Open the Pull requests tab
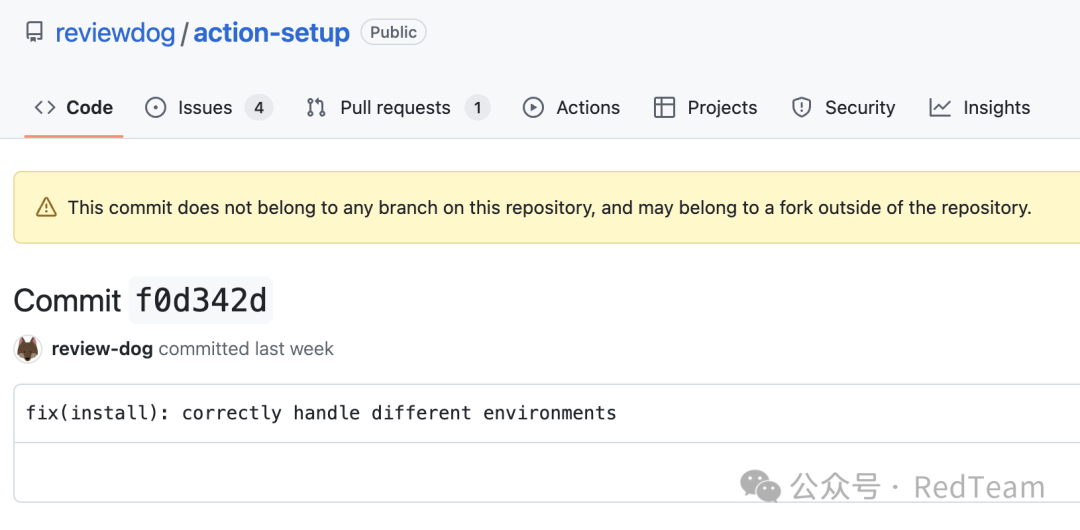Image resolution: width=1080 pixels, height=530 pixels. 398,108
